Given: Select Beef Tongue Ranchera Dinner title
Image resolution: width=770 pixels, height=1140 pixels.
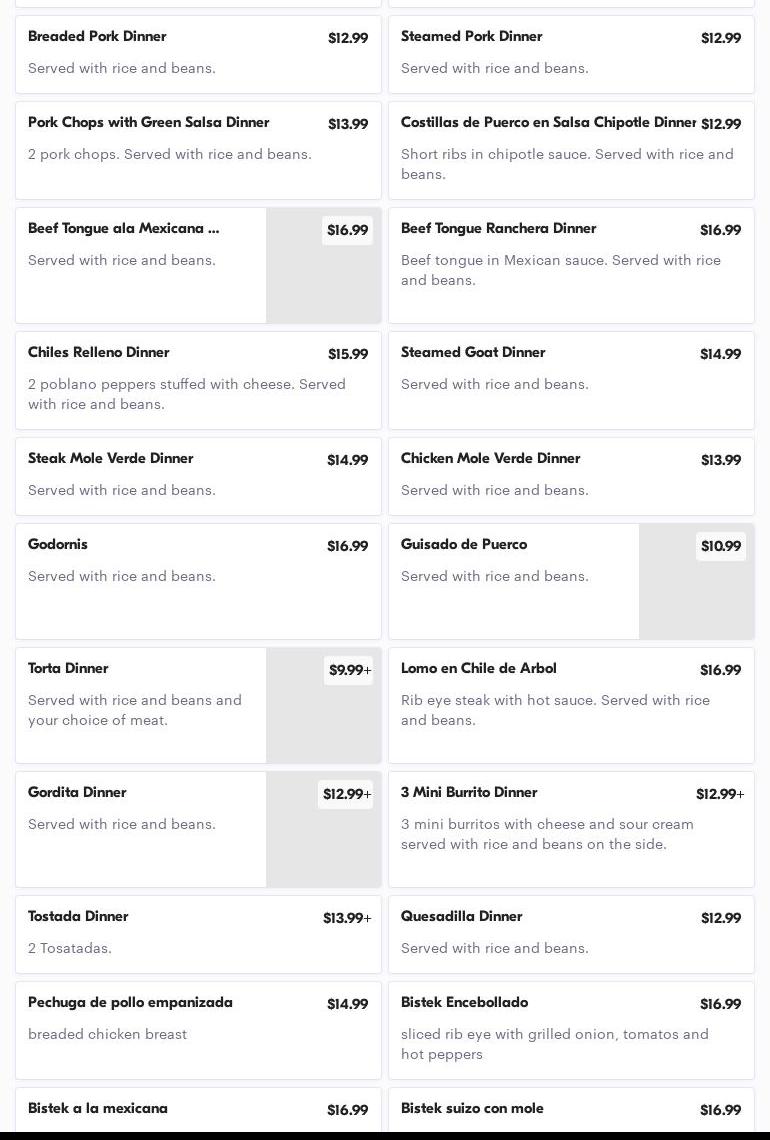Looking at the screenshot, I should click(498, 229).
